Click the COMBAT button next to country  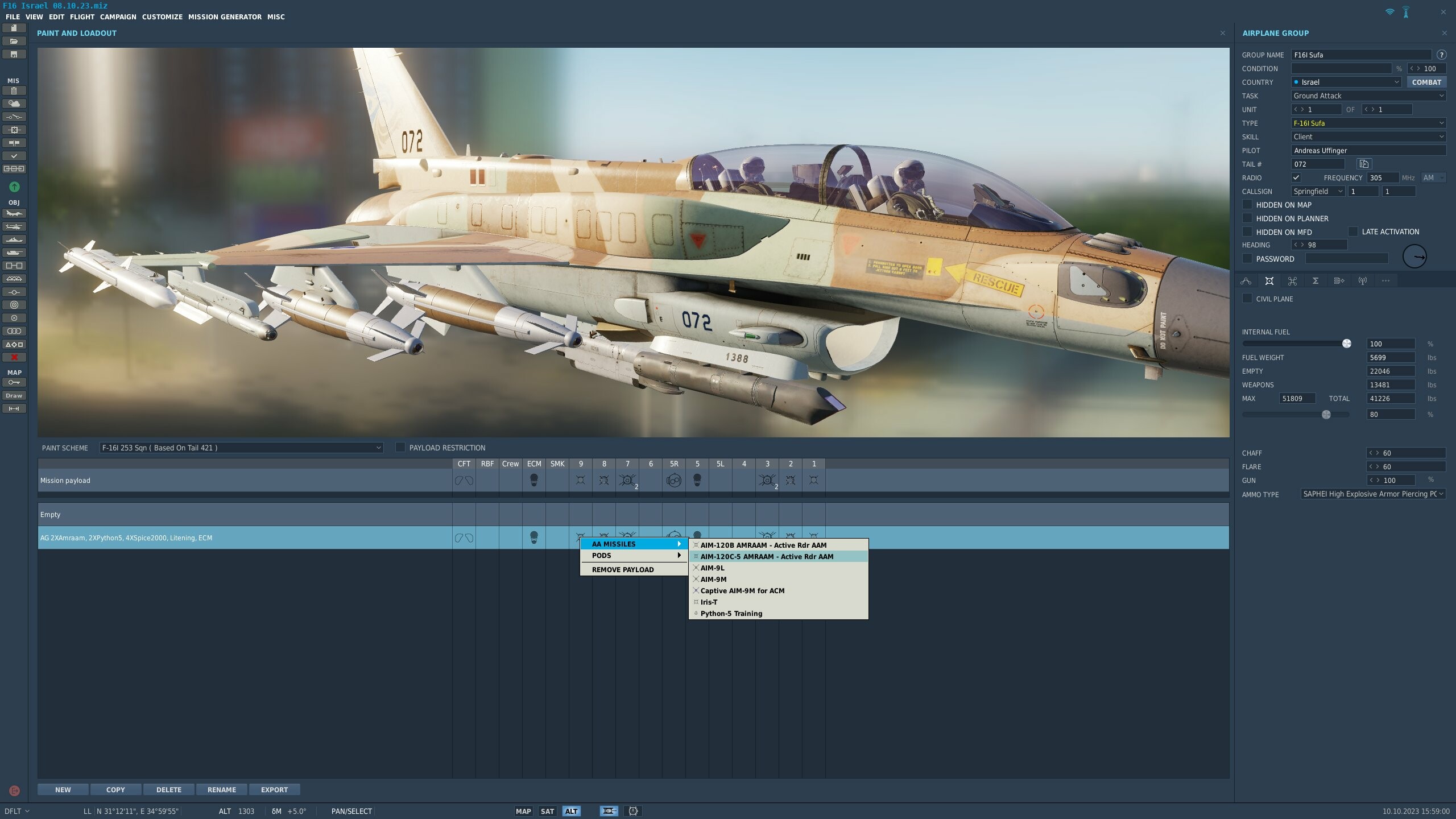[1426, 82]
